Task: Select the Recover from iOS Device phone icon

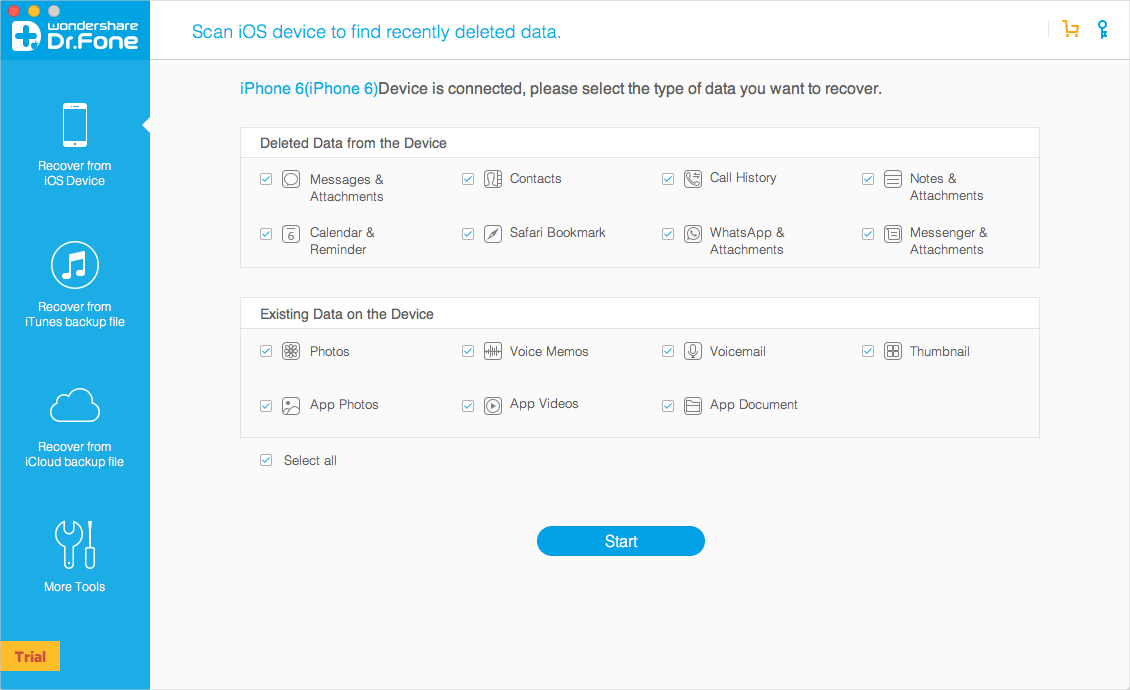Action: pyautogui.click(x=75, y=125)
